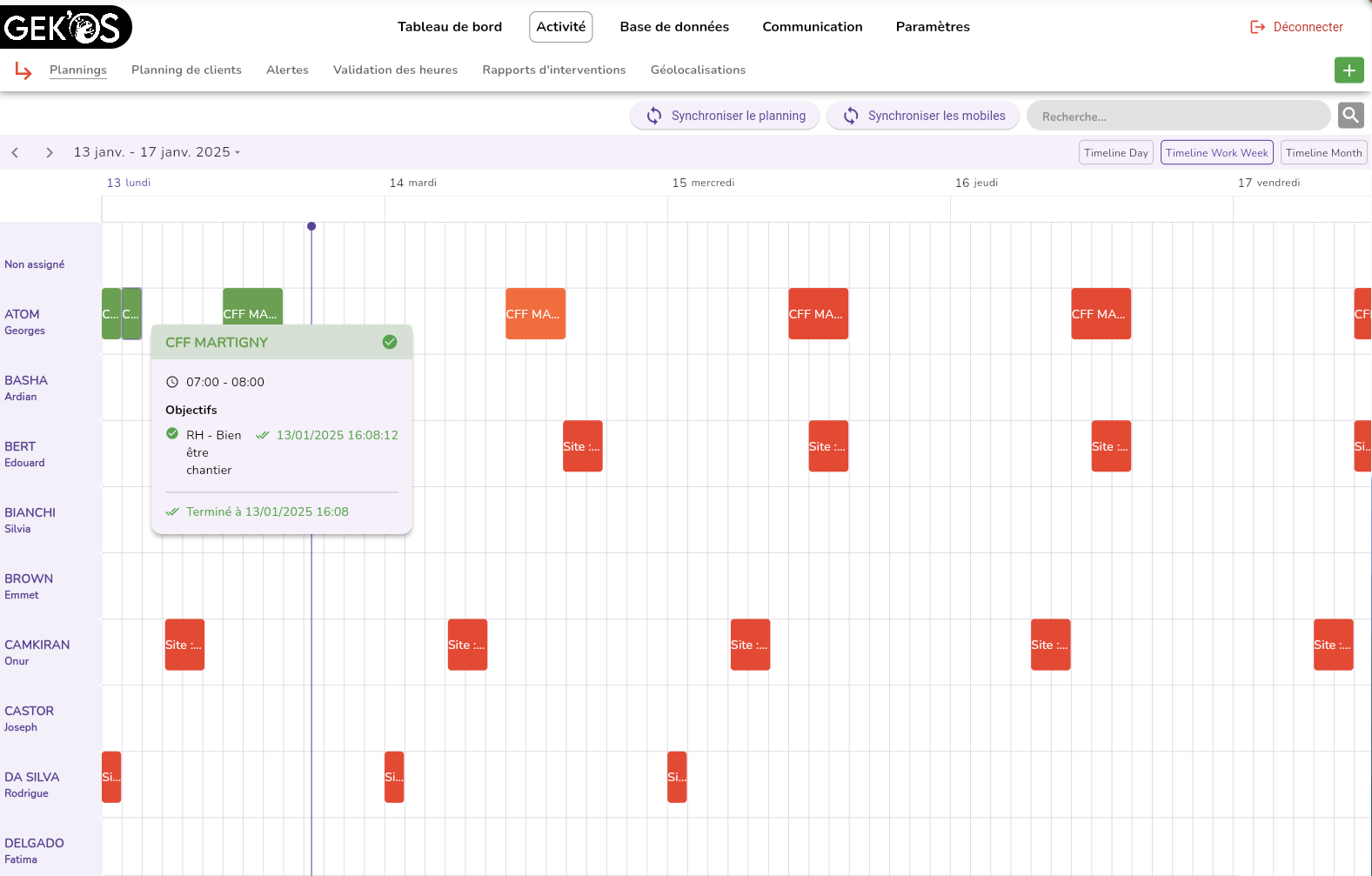1372x876 pixels.
Task: Select Timeline Work Week view
Action: click(1216, 152)
